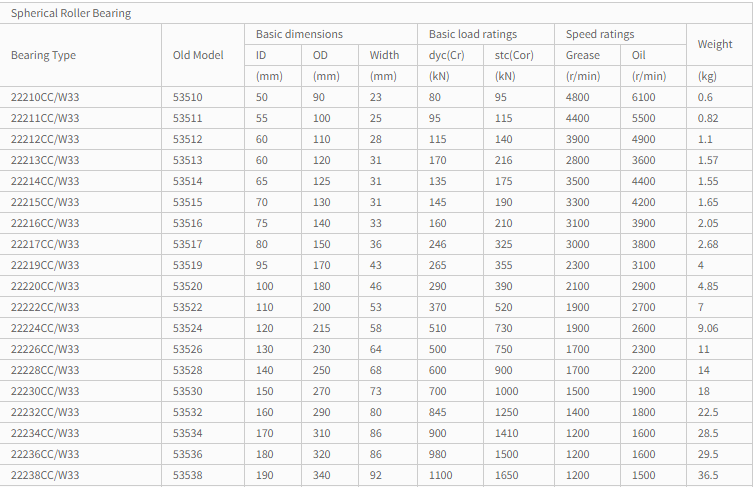
Task: Click the stc(Cor) sub-header
Action: coord(515,55)
